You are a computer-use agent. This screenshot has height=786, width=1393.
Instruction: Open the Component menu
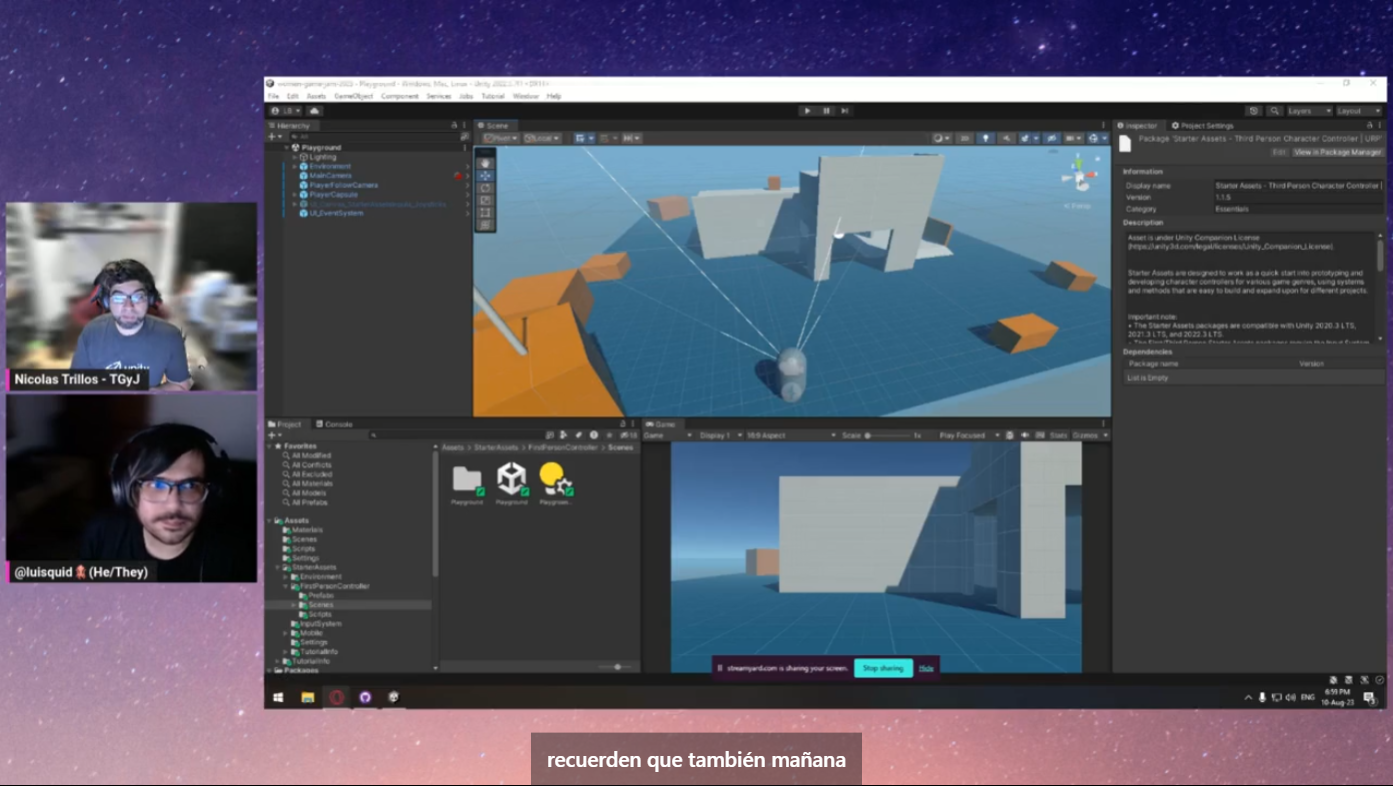click(400, 96)
